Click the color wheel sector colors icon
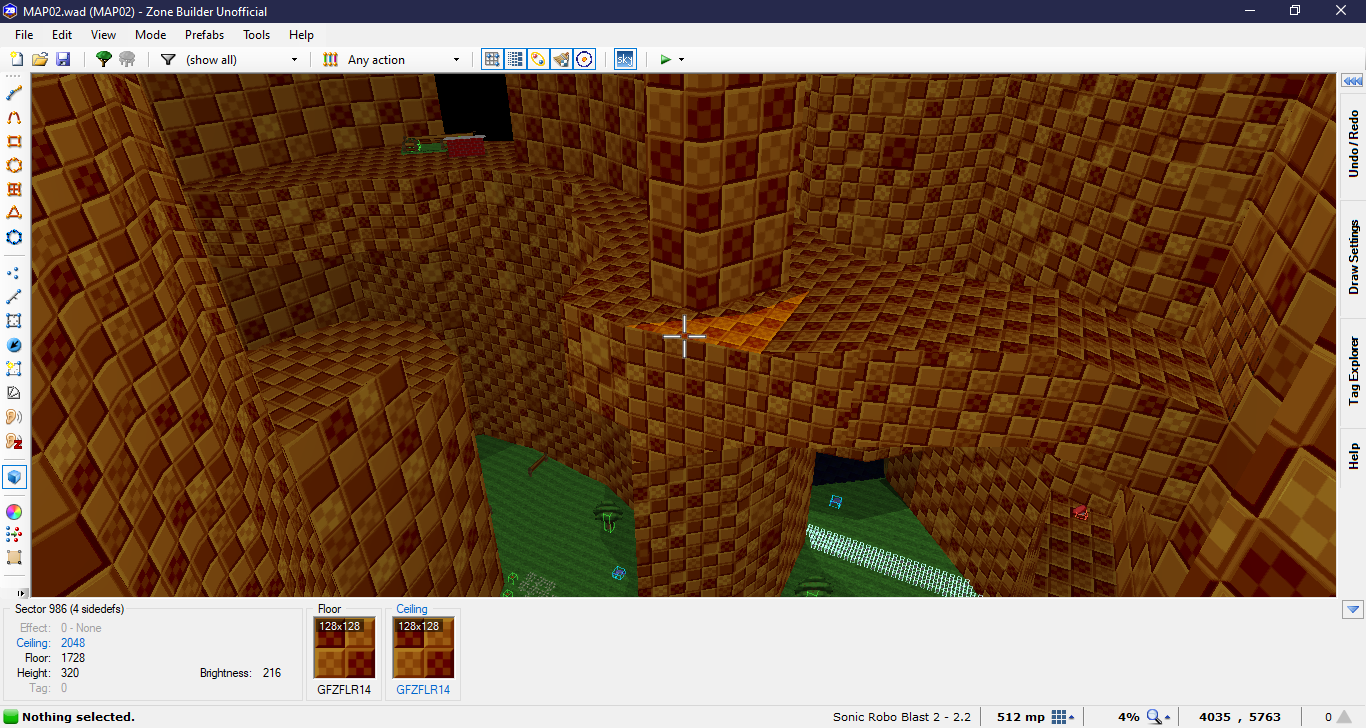Screen dimensions: 1366x728 tap(14, 511)
